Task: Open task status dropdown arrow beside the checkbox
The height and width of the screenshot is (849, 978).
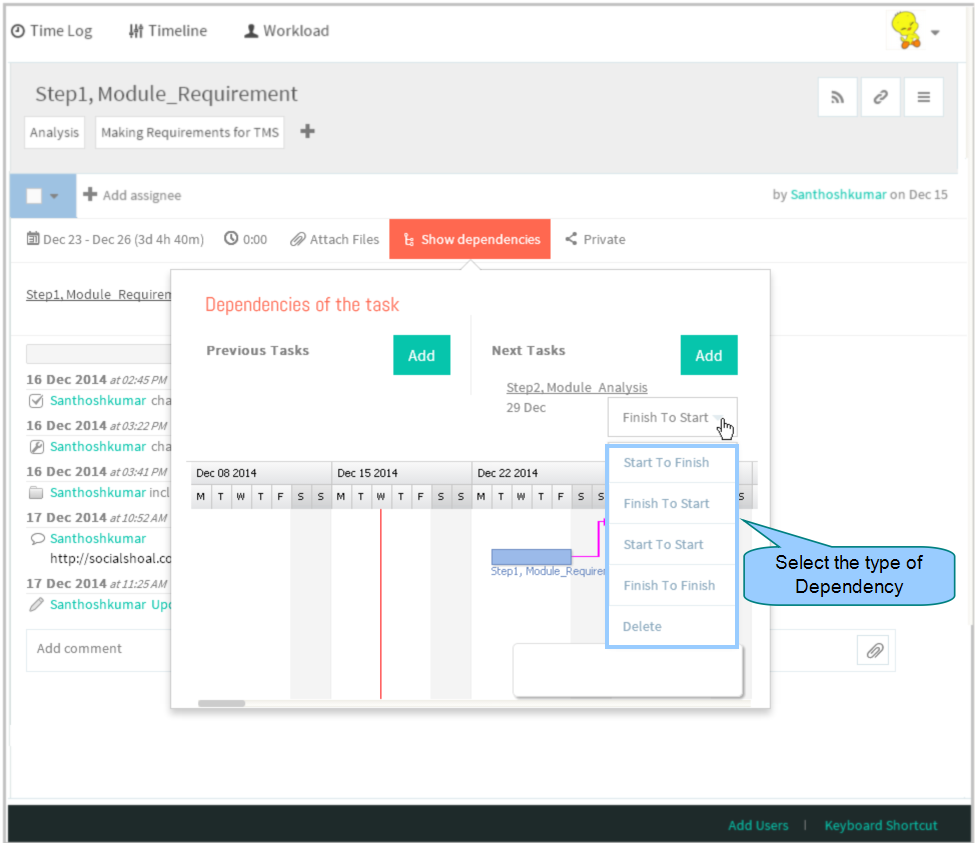Action: (54, 196)
